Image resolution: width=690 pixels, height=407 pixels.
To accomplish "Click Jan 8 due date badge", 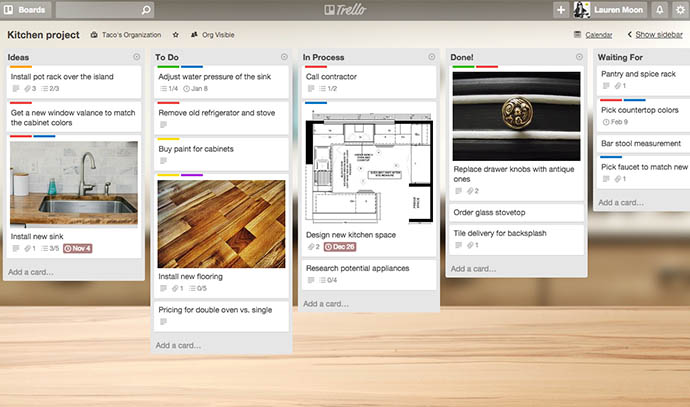I will tap(195, 88).
